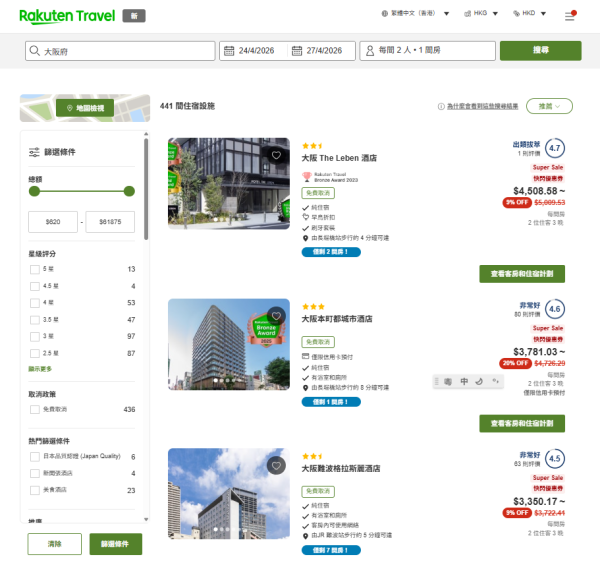Image resolution: width=600 pixels, height=561 pixels.
Task: Favorite 大阪 The Leben 酒店 with heart icon
Action: pos(276,155)
